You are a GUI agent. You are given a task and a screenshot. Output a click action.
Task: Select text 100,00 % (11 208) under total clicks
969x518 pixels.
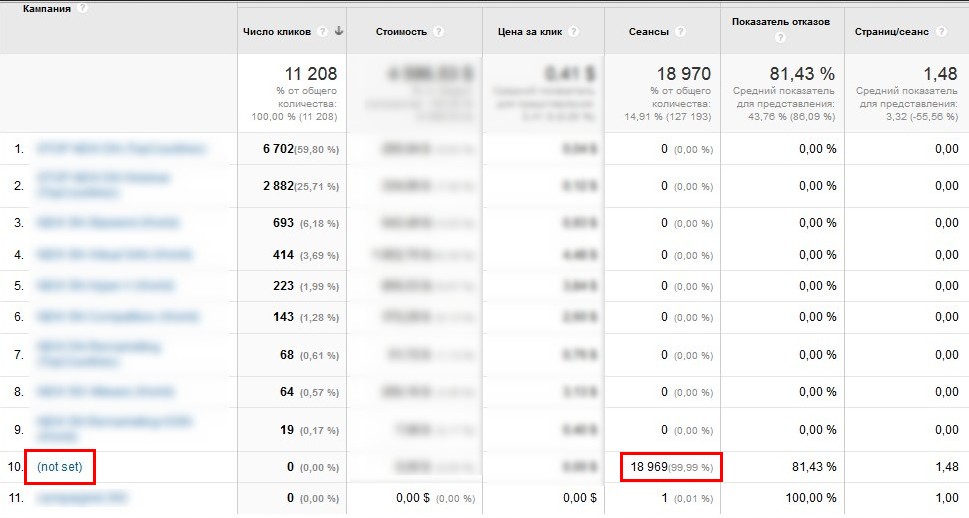tap(294, 116)
